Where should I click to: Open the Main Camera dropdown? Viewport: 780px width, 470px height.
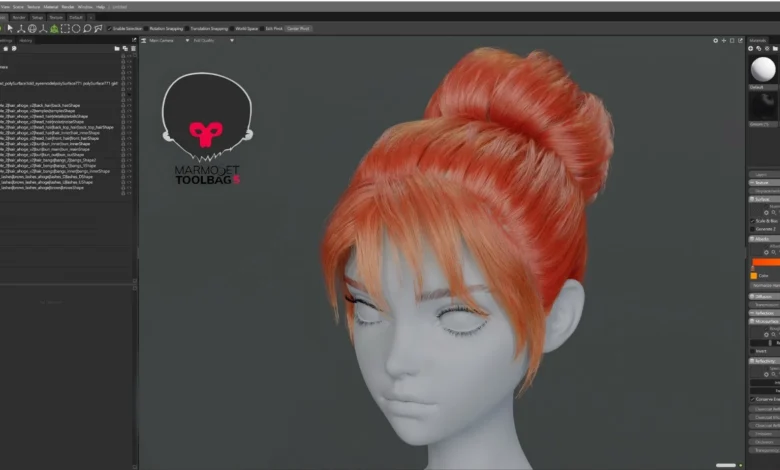click(x=187, y=40)
